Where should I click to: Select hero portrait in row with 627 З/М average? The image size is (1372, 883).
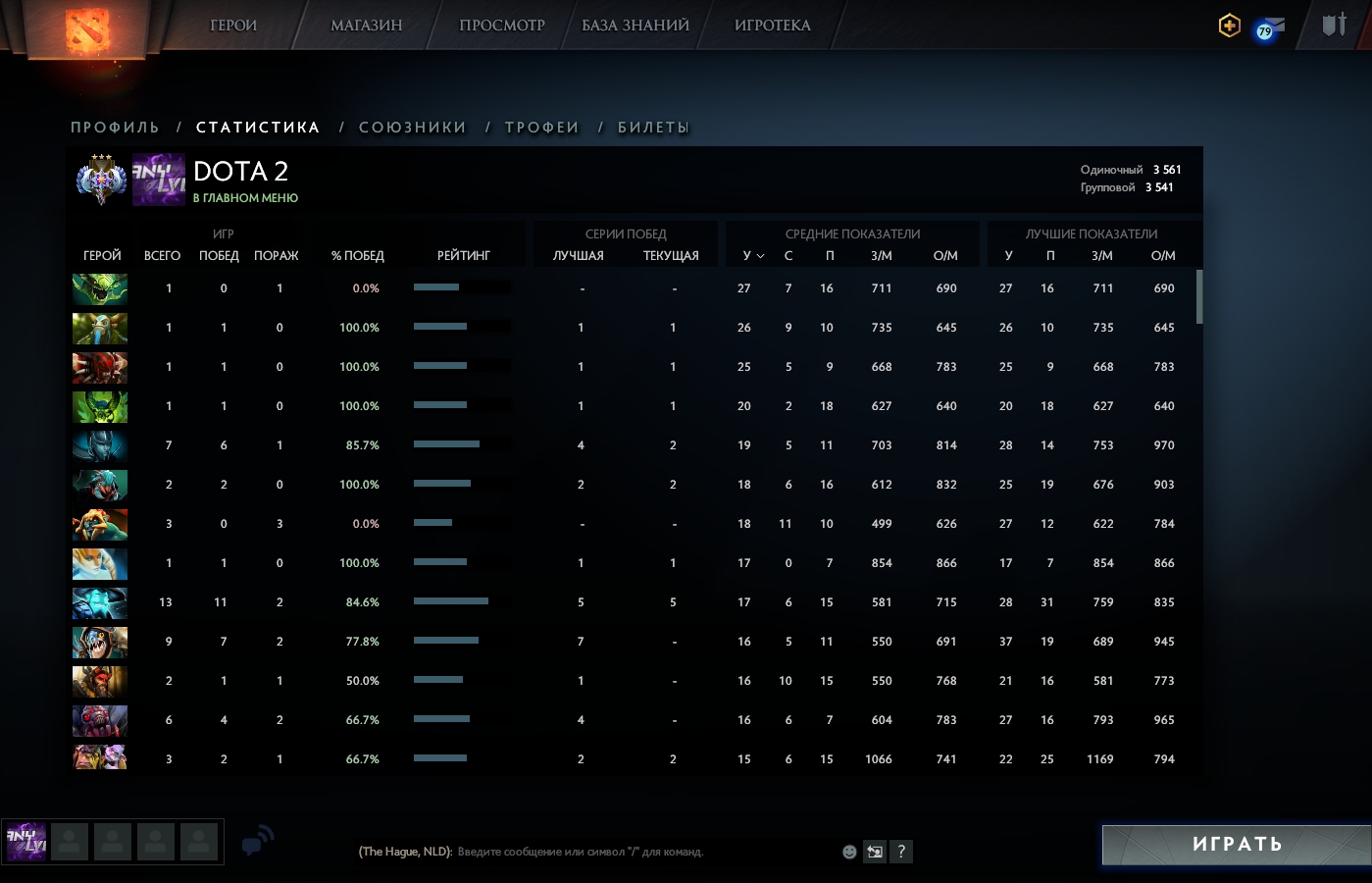pos(100,406)
